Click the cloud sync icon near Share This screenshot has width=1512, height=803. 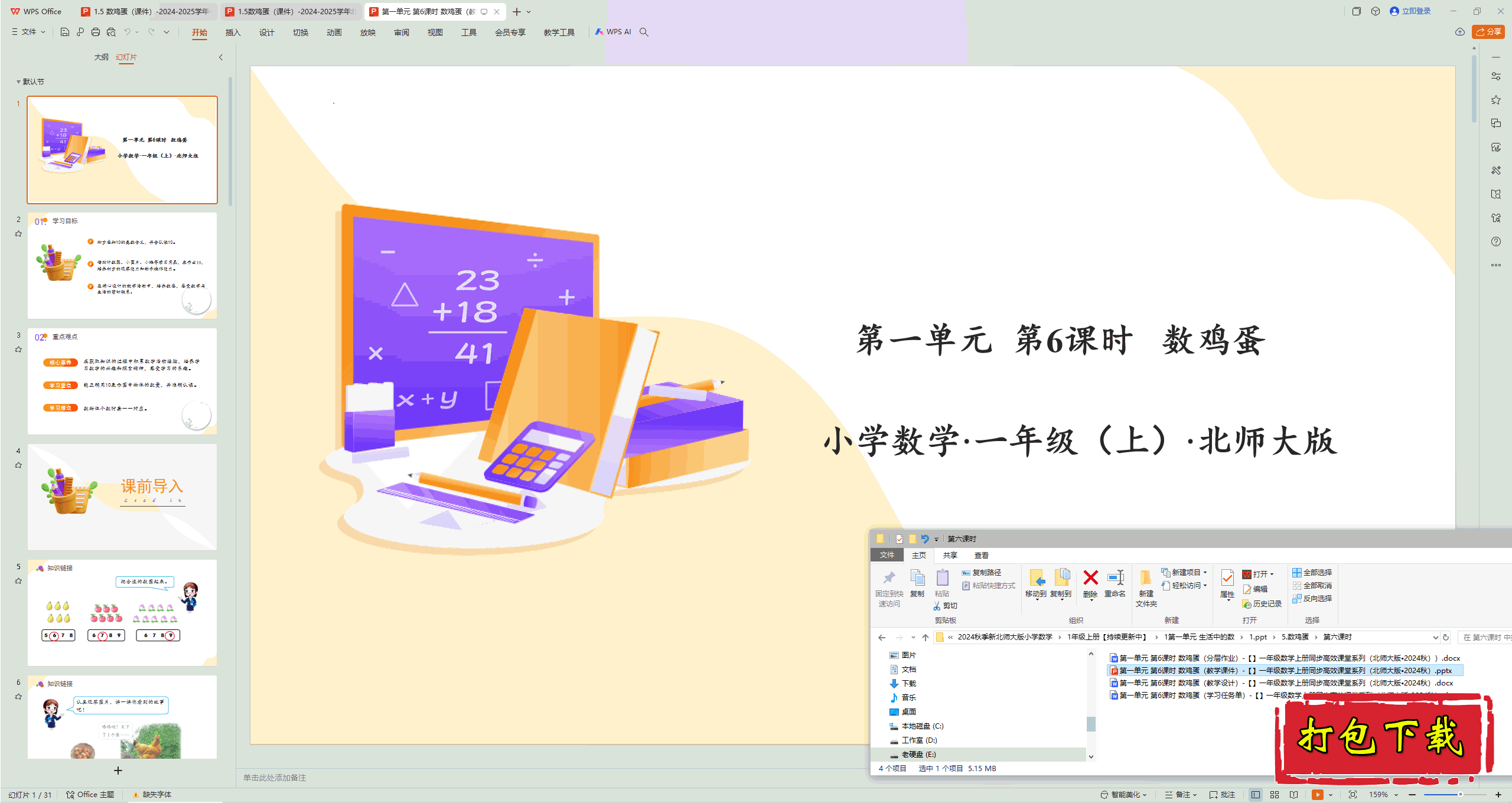click(1459, 32)
